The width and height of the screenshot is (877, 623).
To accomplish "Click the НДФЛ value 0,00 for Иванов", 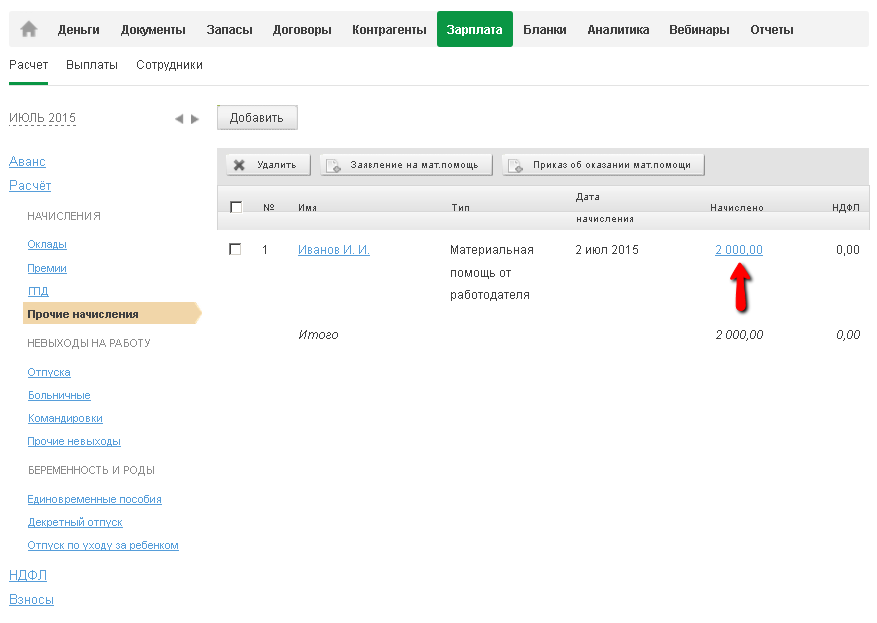I will coord(848,250).
